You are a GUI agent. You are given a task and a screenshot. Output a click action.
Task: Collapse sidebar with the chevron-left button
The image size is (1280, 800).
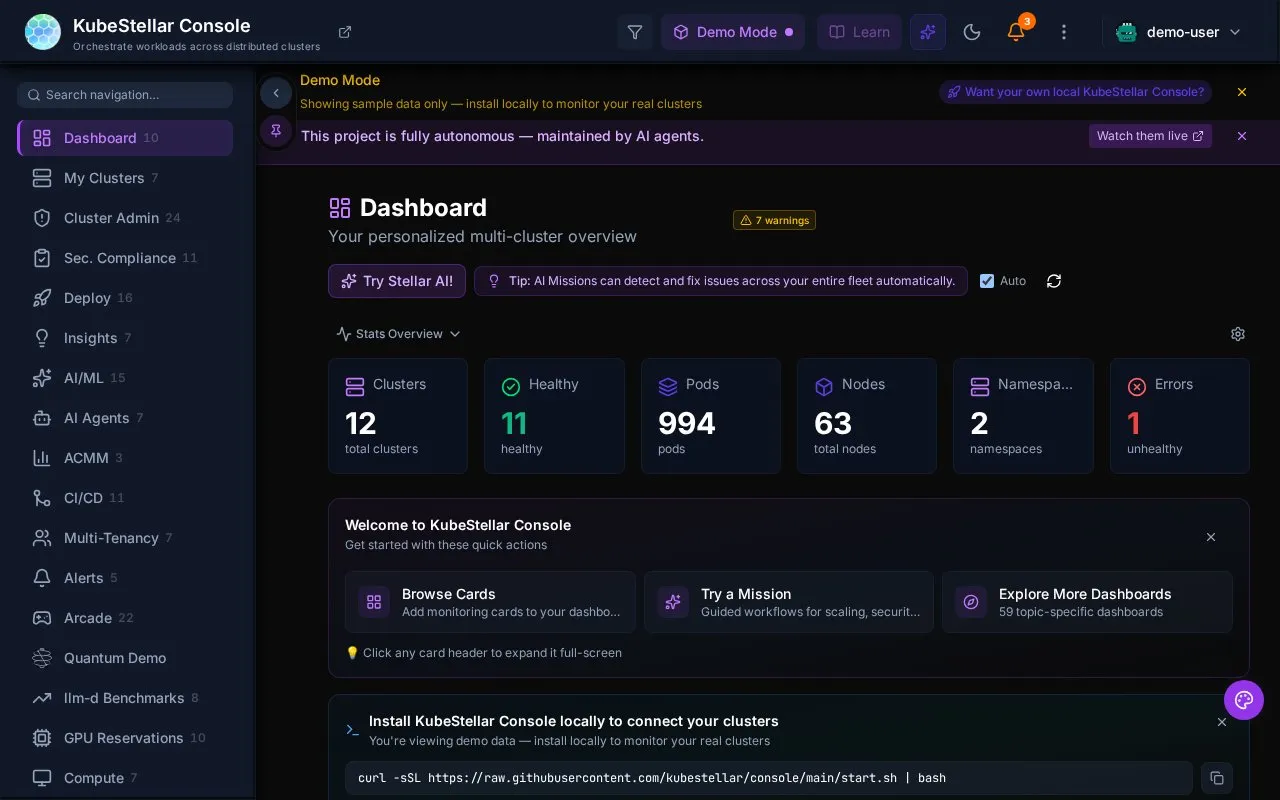(x=276, y=94)
